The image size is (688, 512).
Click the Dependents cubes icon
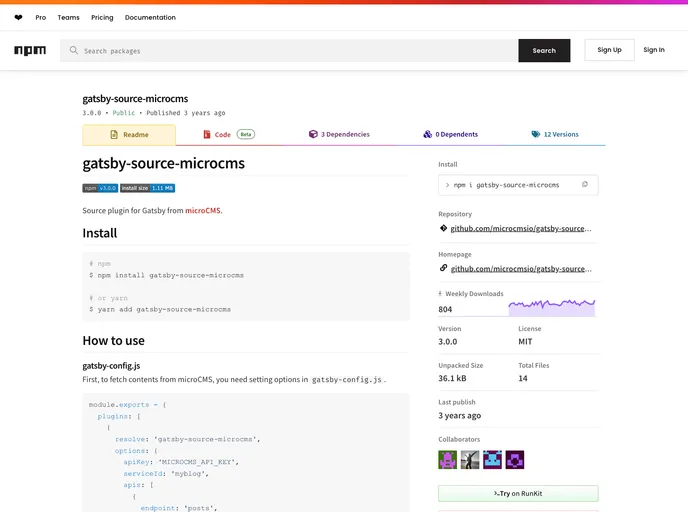(427, 134)
